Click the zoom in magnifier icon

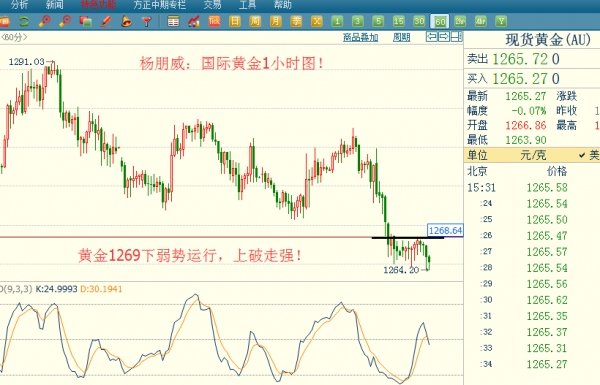[x=45, y=21]
